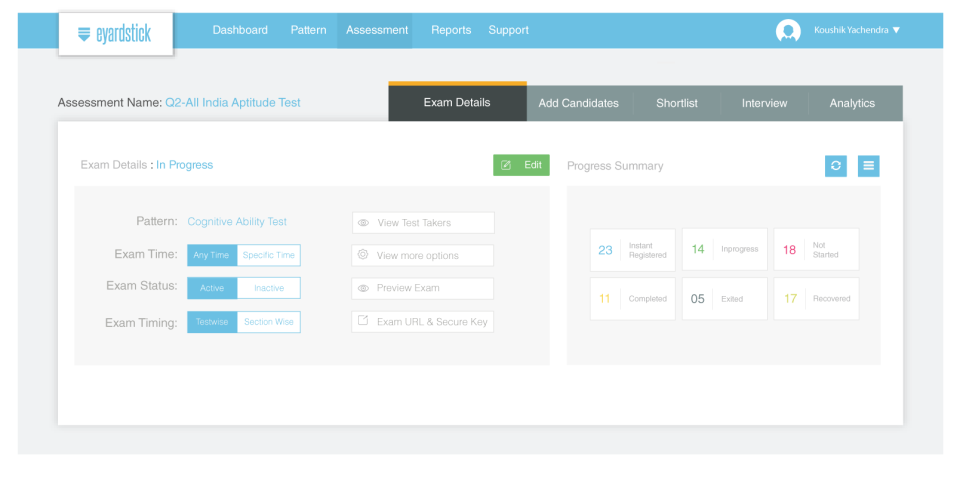
Task: Open the Progress Summary list menu icon
Action: (868, 166)
